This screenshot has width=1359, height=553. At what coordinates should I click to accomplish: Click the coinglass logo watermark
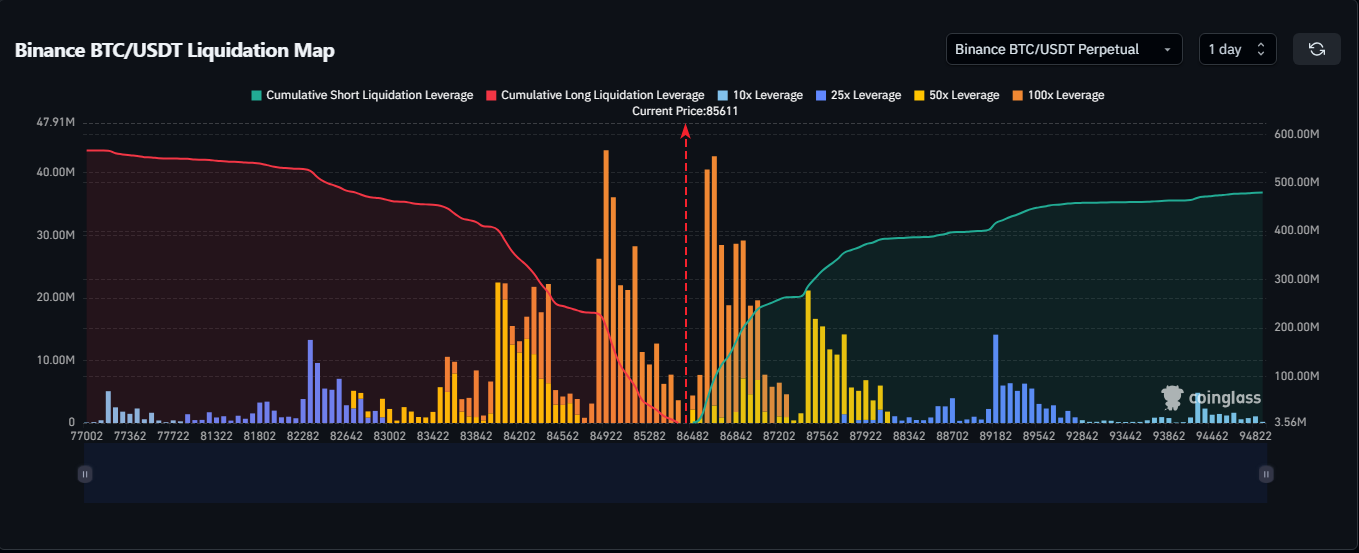coord(1210,397)
